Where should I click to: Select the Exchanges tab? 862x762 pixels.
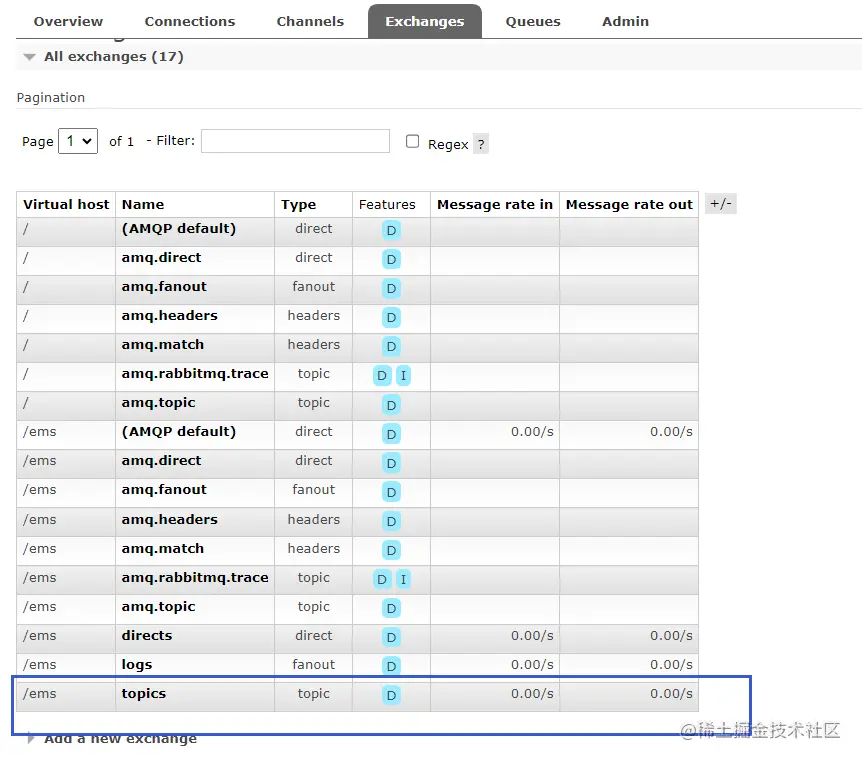(424, 21)
